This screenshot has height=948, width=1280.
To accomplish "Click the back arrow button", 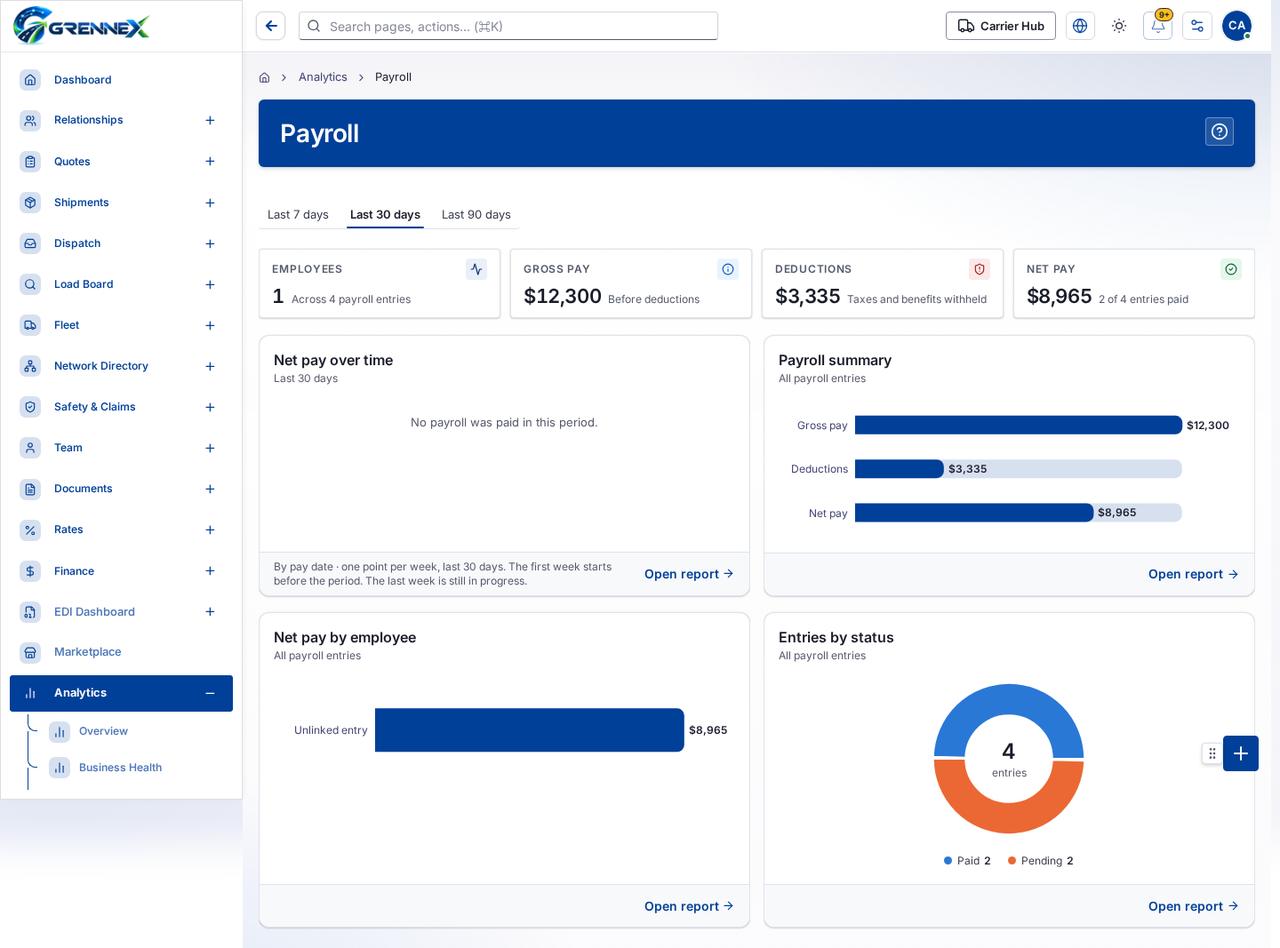I will tap(271, 26).
